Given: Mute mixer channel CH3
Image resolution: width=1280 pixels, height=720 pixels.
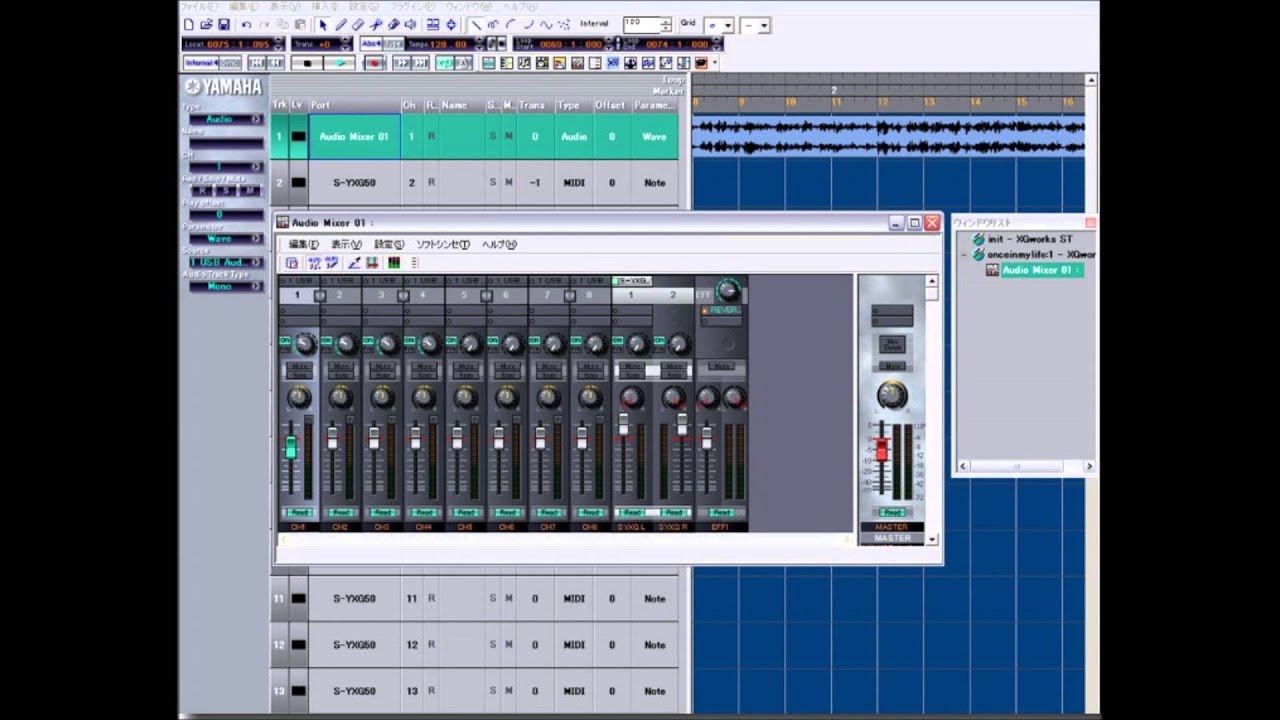Looking at the screenshot, I should point(383,366).
